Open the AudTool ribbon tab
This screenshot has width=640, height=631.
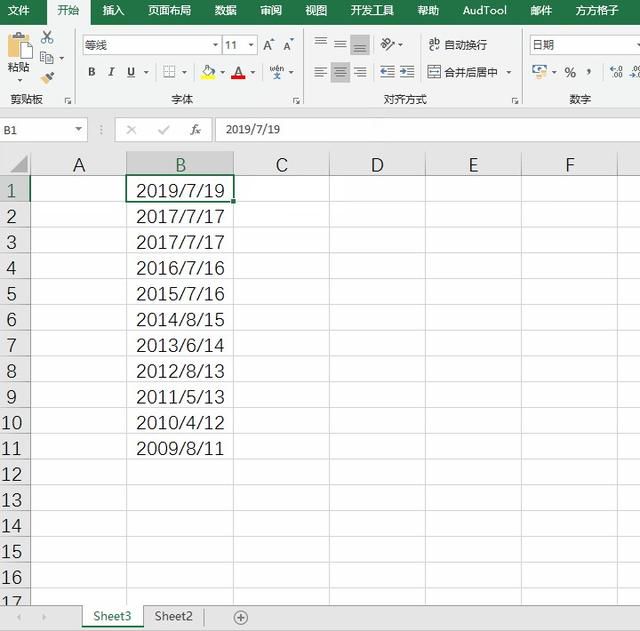(x=485, y=10)
